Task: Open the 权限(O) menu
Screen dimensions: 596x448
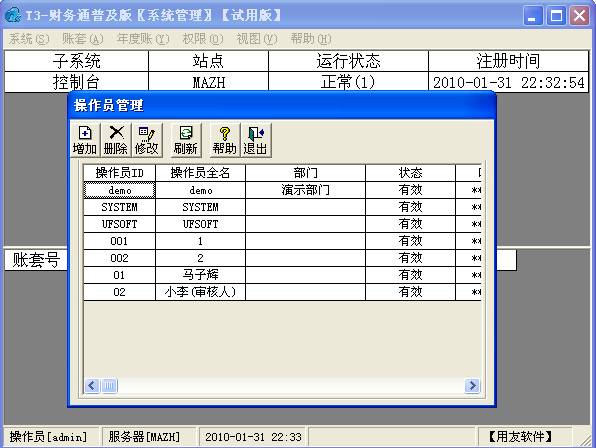Action: click(x=203, y=39)
